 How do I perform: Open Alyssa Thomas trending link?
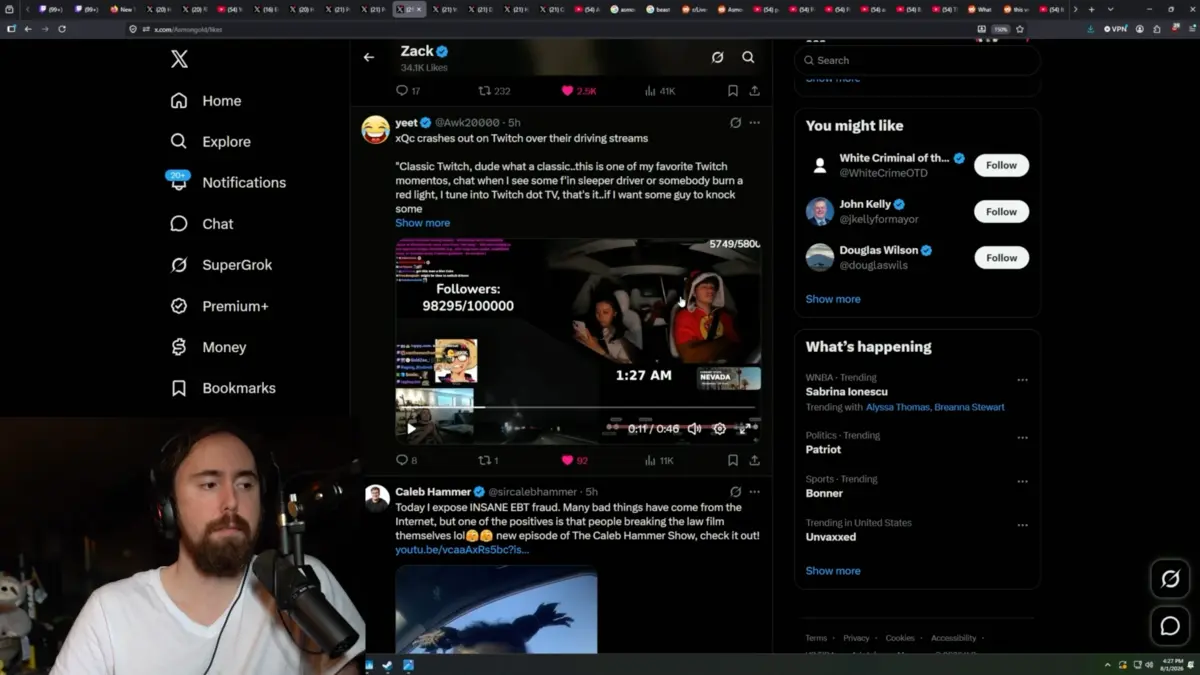[898, 407]
